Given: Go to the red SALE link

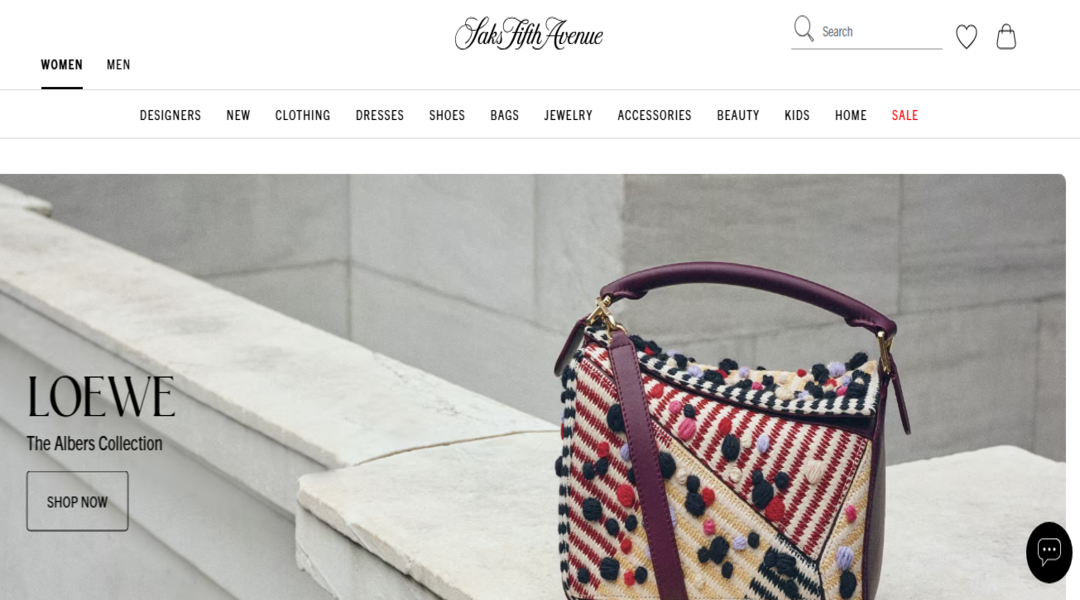Looking at the screenshot, I should pyautogui.click(x=905, y=115).
